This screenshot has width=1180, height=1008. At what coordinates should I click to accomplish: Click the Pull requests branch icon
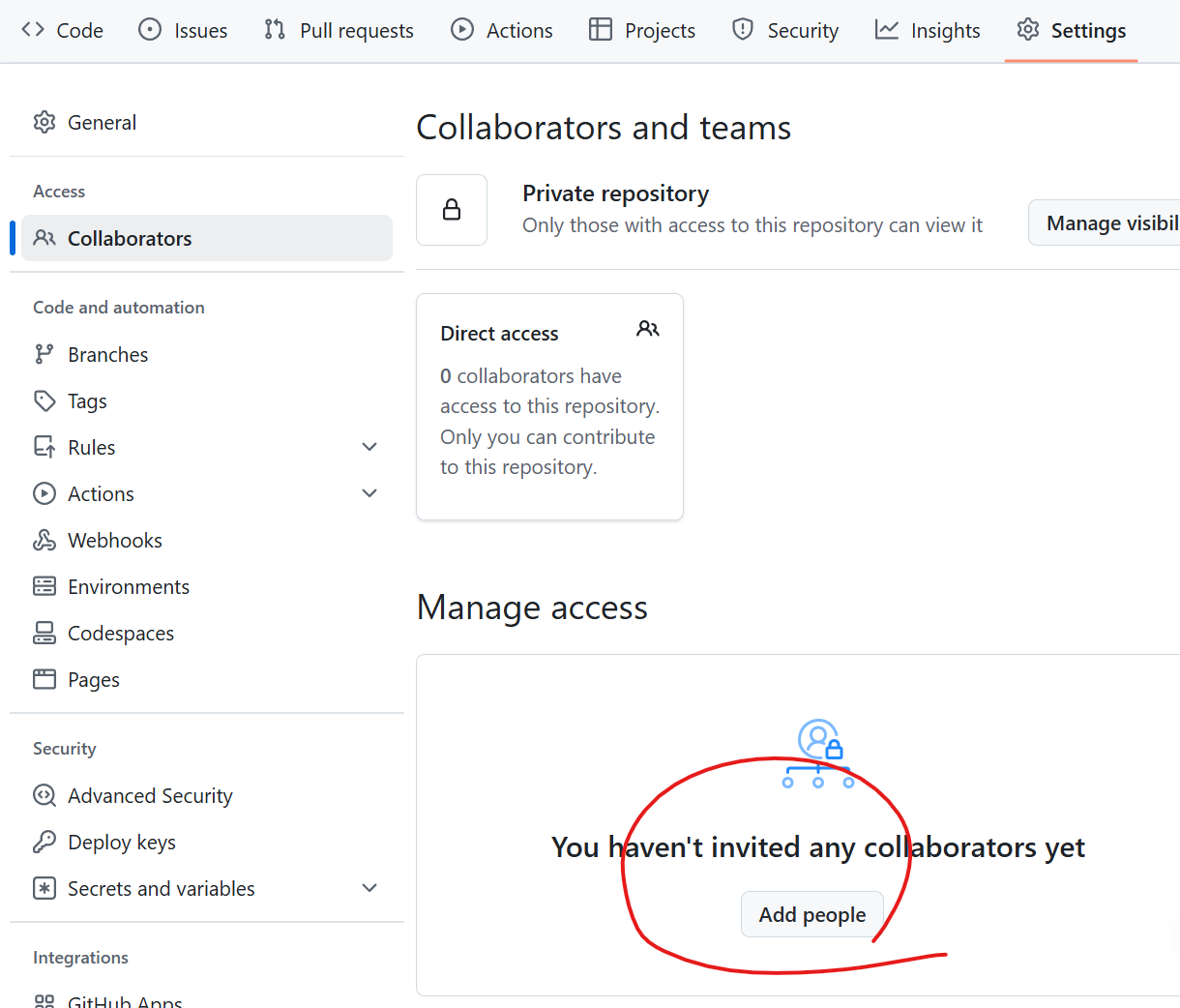coord(275,29)
